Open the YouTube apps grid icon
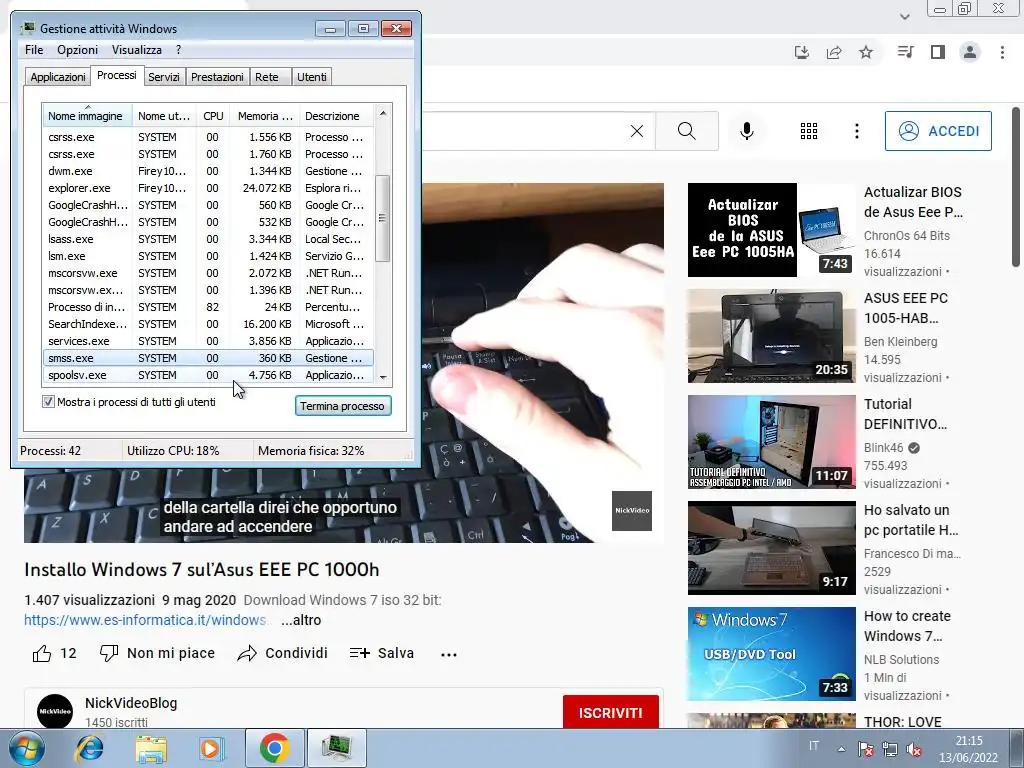 click(x=808, y=131)
